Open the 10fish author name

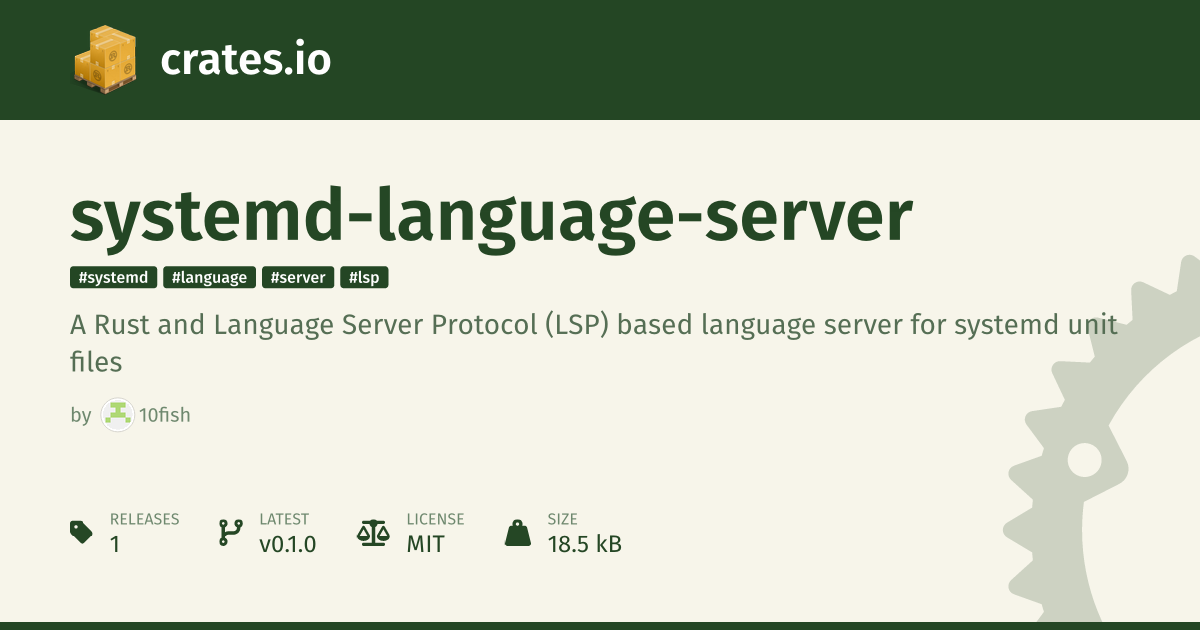coord(165,415)
